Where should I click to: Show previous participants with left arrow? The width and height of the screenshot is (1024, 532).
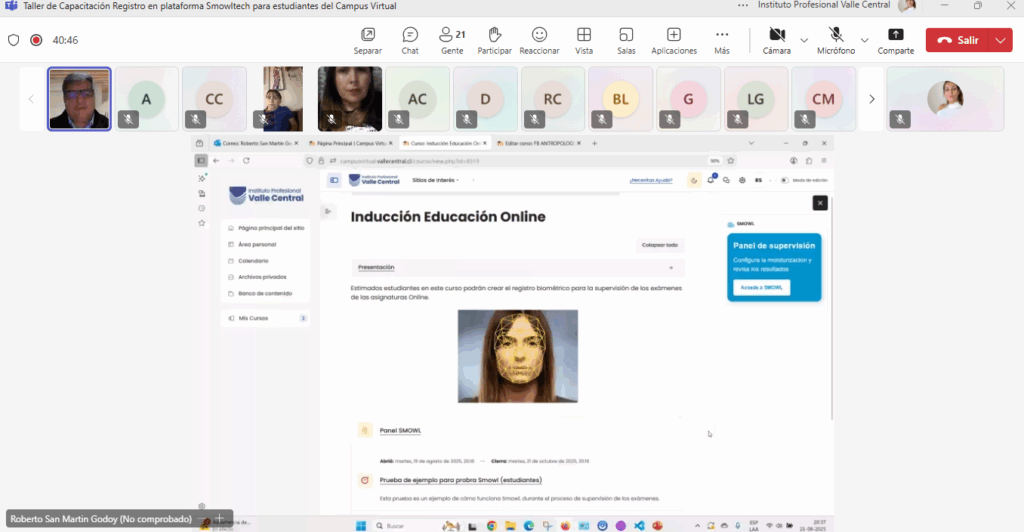[31, 99]
